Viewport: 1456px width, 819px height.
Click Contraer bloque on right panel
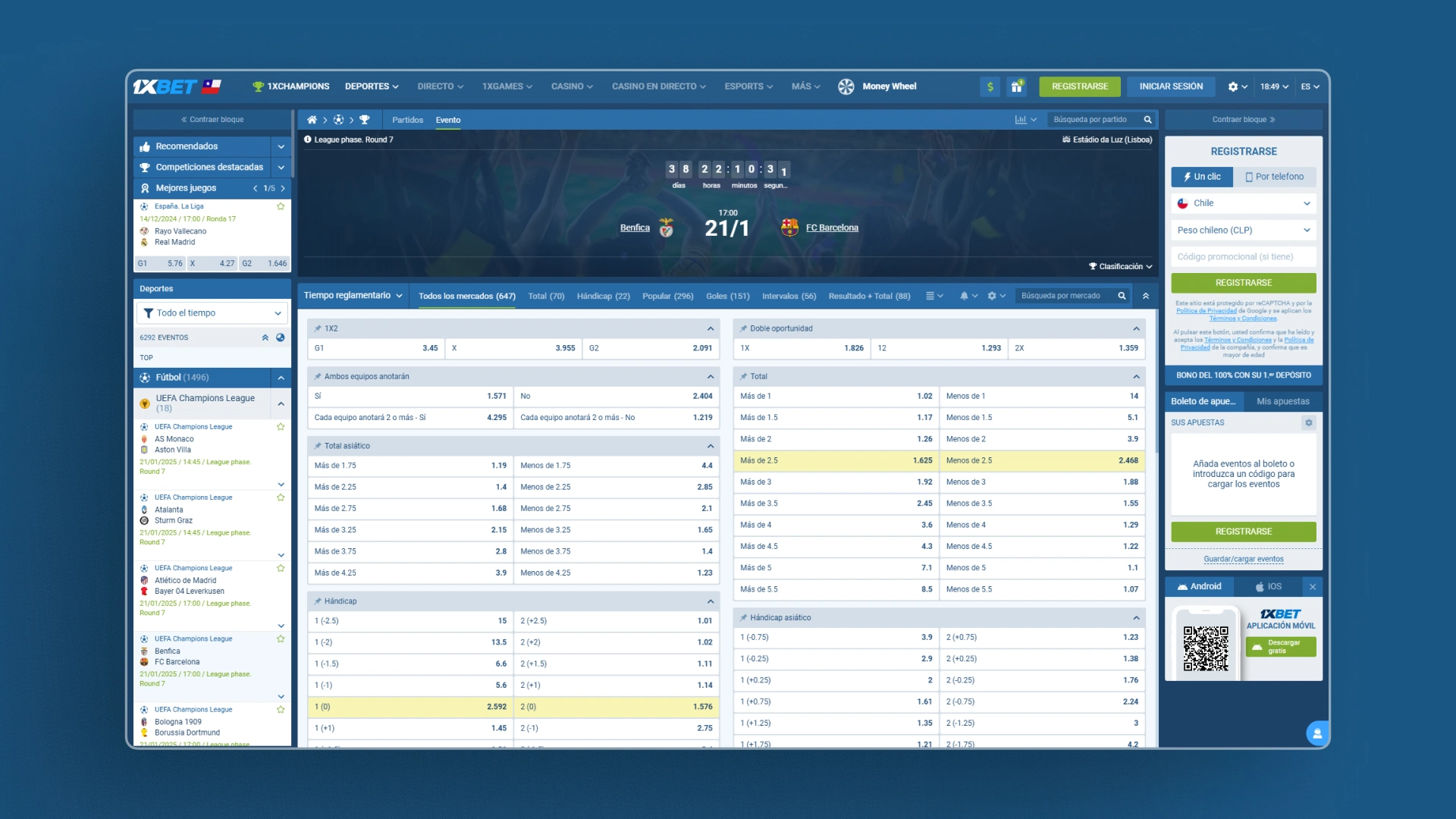(x=1244, y=119)
